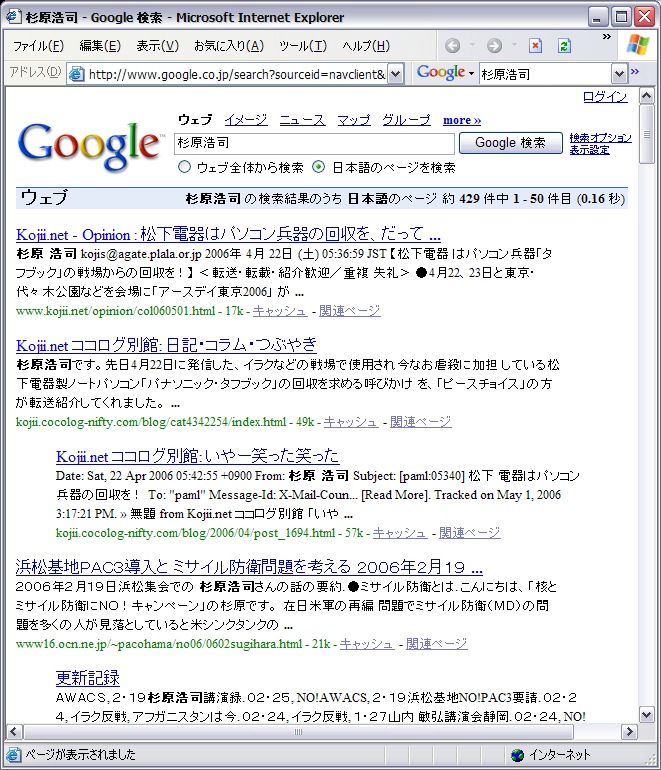Click the ログイン link
This screenshot has width=661, height=770.
pyautogui.click(x=605, y=97)
